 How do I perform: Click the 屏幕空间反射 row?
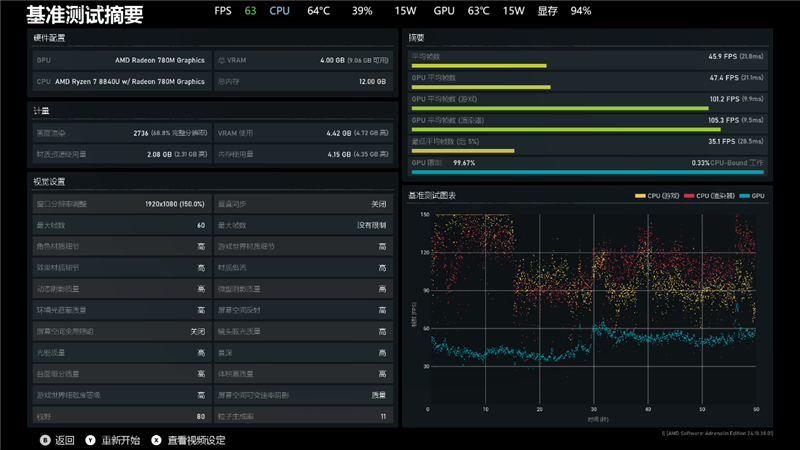(x=303, y=310)
